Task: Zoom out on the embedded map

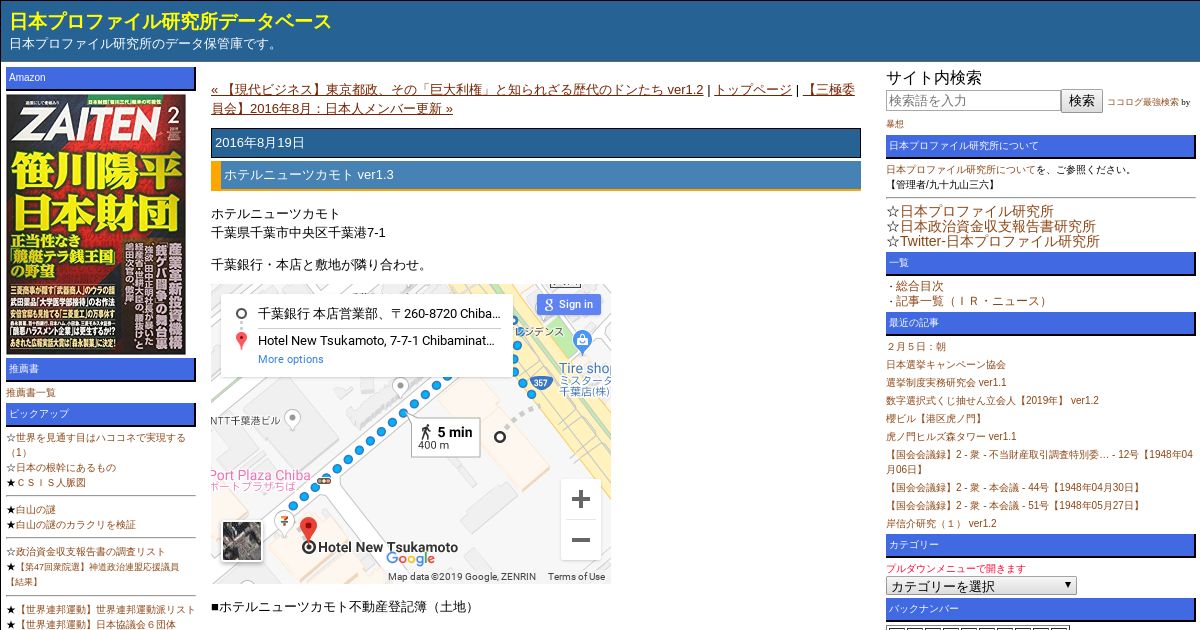Action: (x=580, y=540)
